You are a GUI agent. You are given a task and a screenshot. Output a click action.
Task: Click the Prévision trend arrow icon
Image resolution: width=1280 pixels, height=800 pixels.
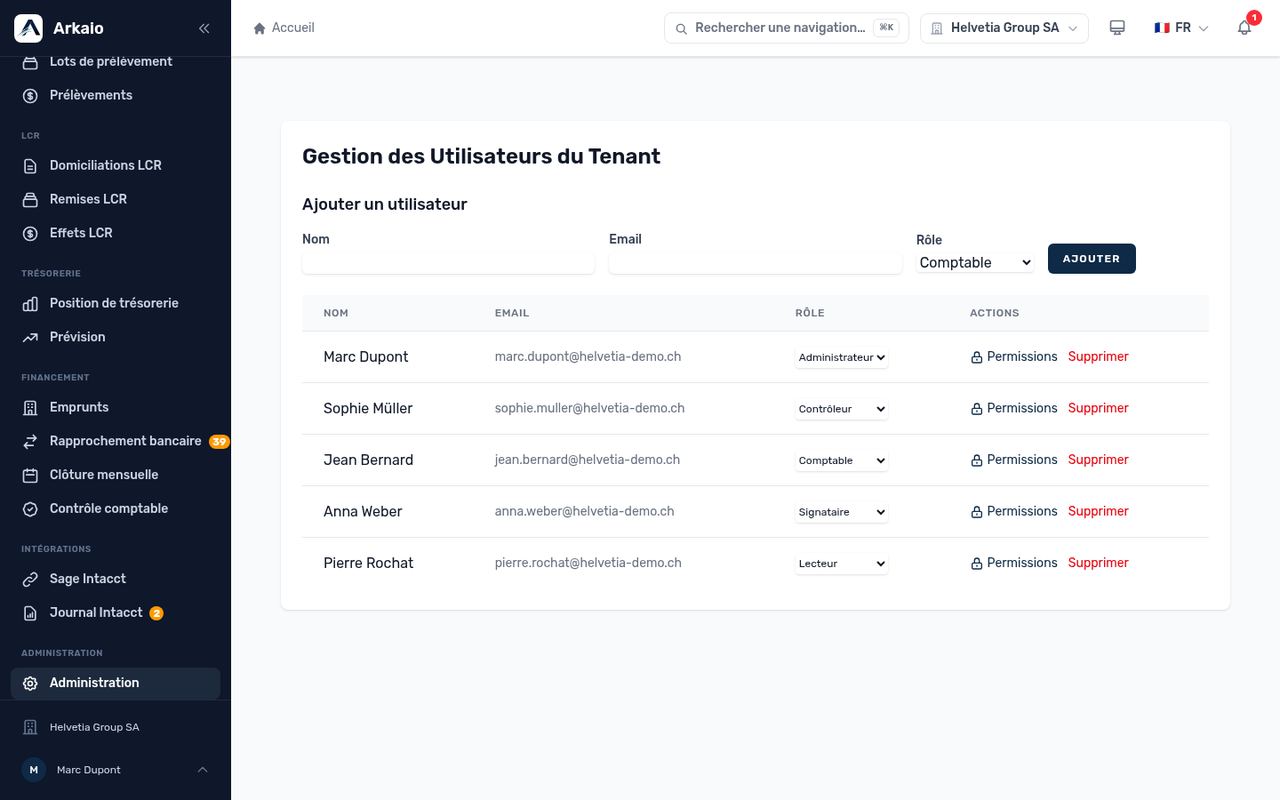click(x=30, y=337)
